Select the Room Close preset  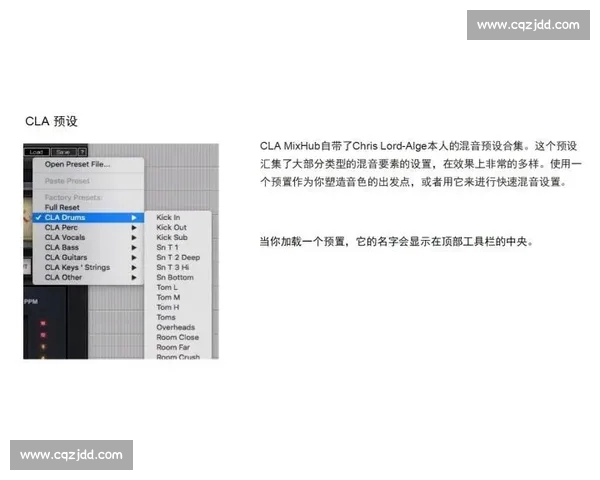pos(178,337)
